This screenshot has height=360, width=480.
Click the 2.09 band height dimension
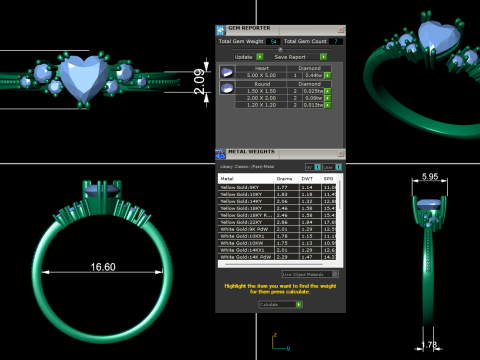tap(199, 82)
